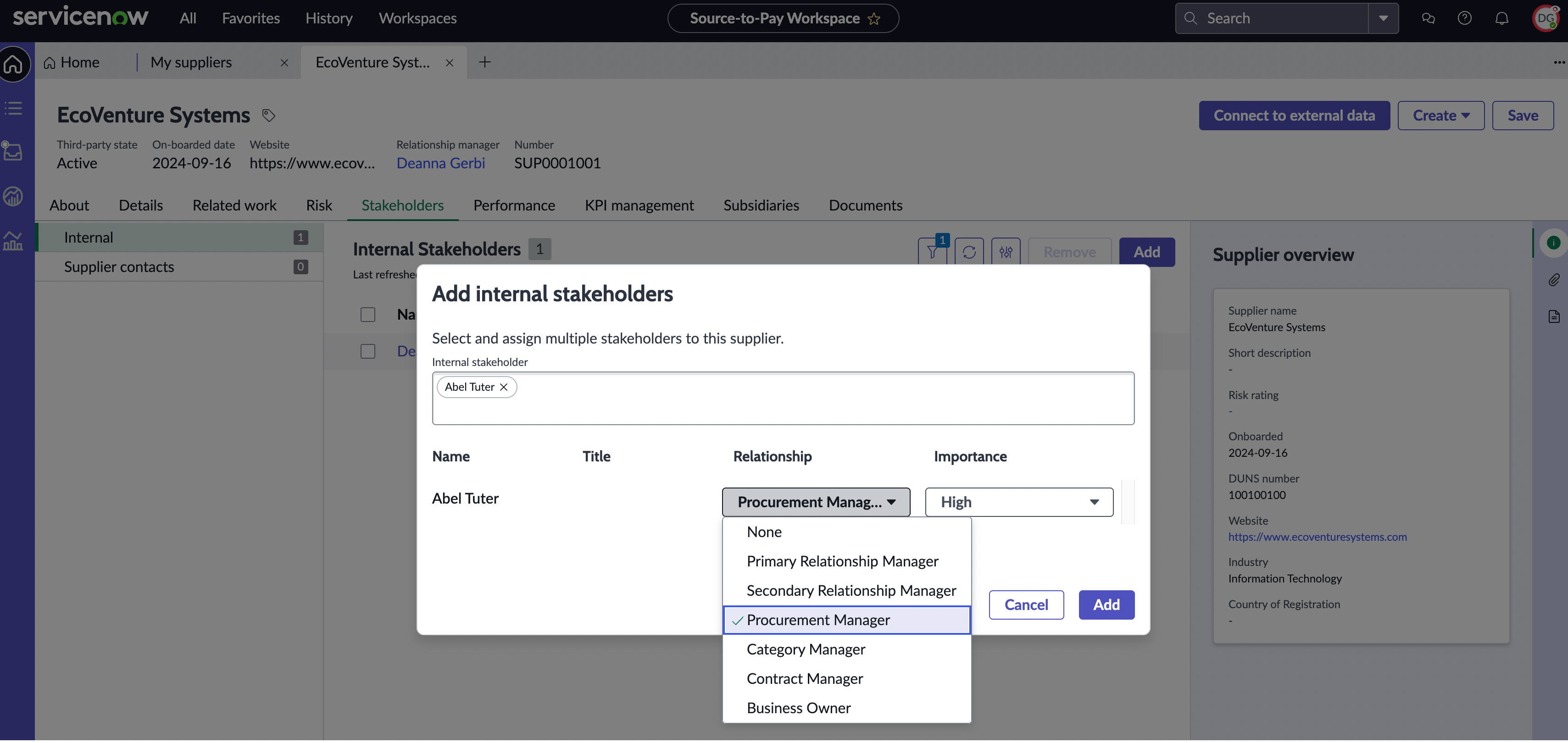The image size is (1568, 743).
Task: Refresh the Internal Stakeholders list
Action: (969, 252)
